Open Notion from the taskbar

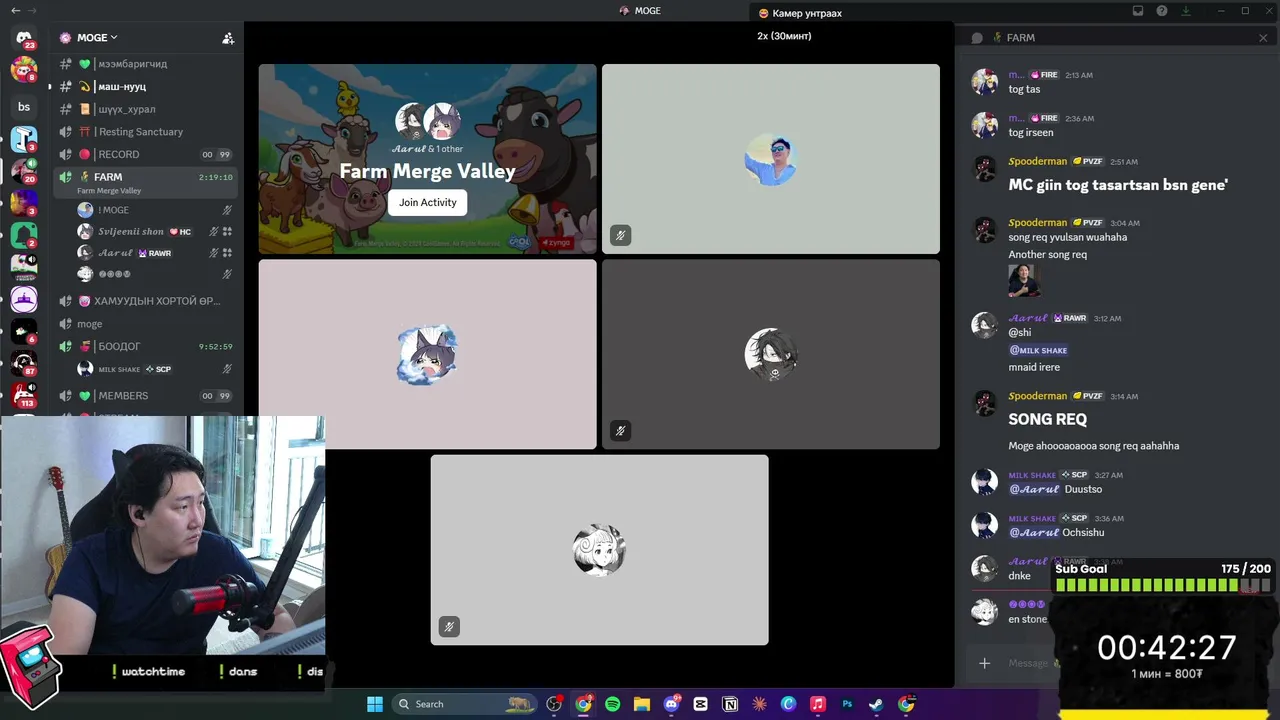[730, 704]
